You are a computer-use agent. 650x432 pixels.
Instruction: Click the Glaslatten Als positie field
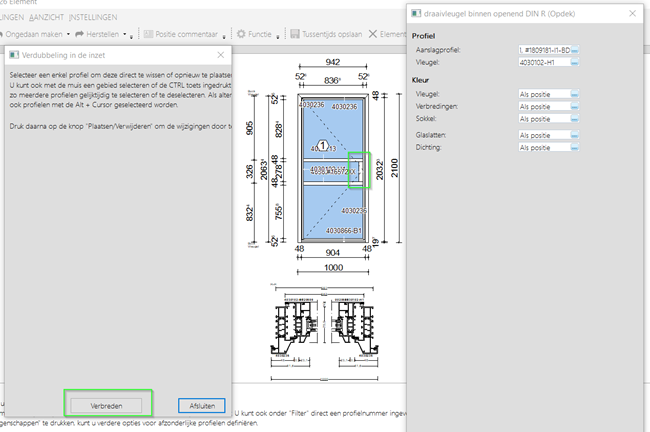pyautogui.click(x=544, y=136)
